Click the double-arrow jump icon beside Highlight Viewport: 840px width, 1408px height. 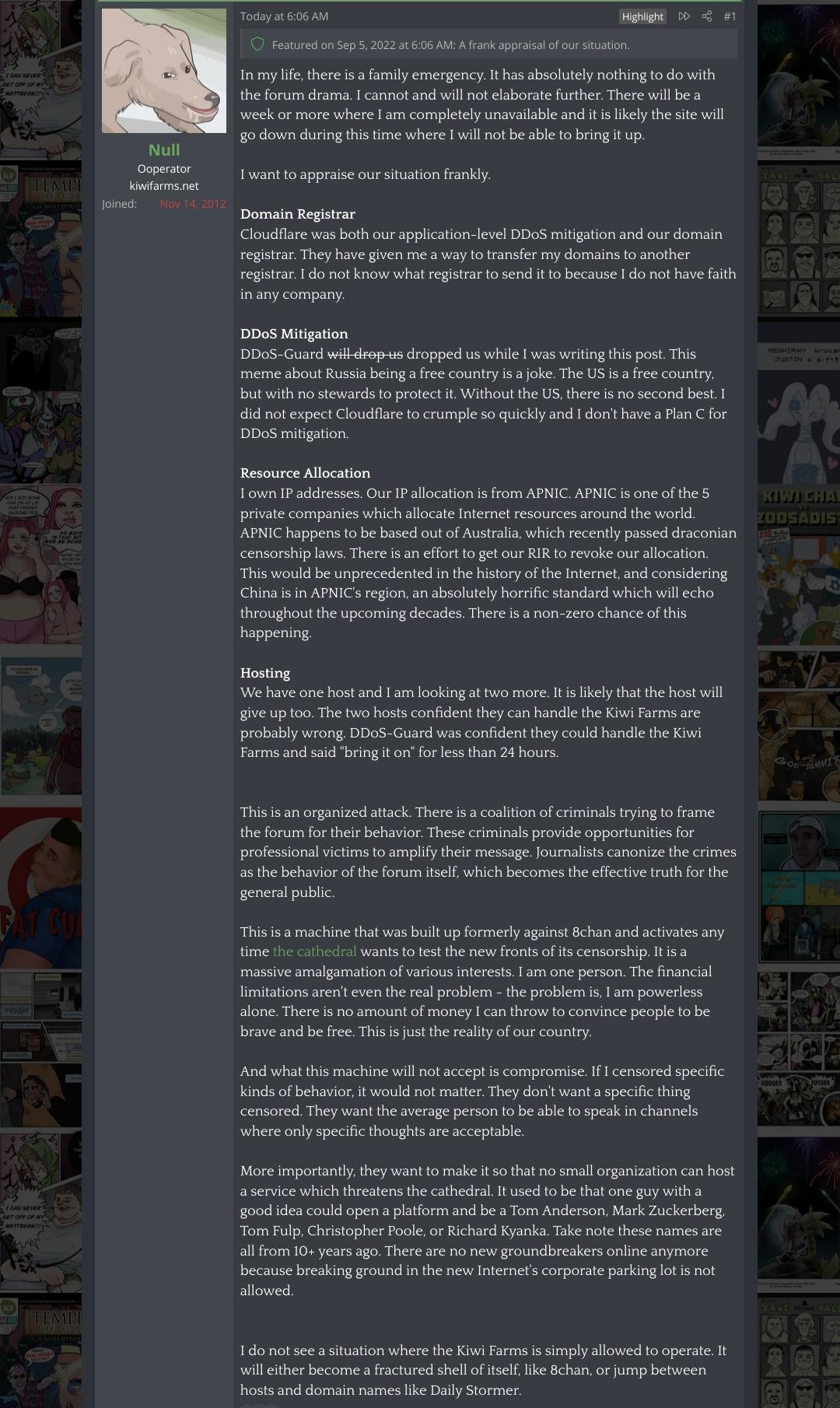684,16
